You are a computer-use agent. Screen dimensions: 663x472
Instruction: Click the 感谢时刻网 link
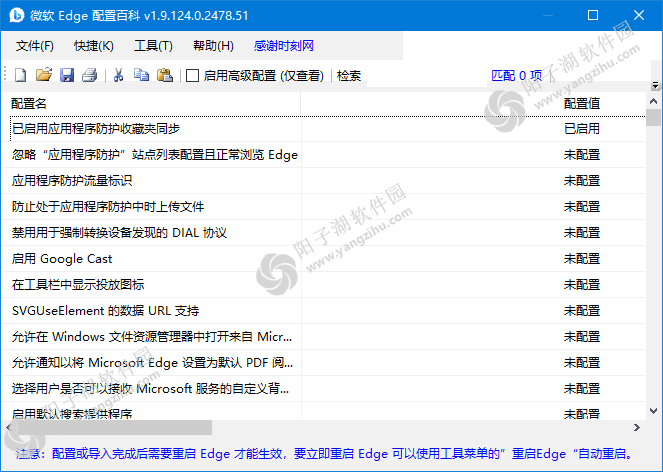284,46
